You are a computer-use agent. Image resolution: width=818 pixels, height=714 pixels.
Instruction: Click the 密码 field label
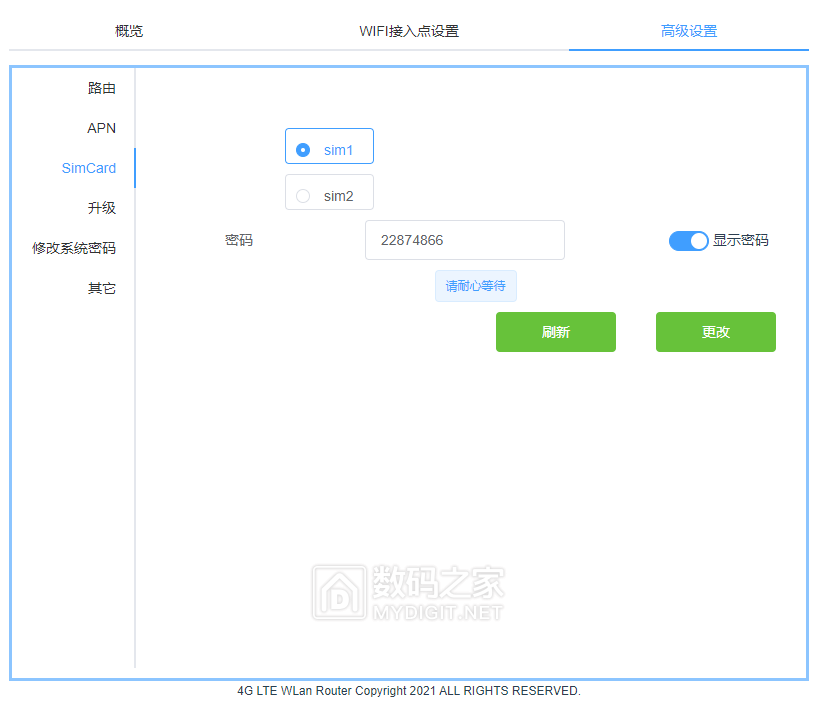coord(239,240)
